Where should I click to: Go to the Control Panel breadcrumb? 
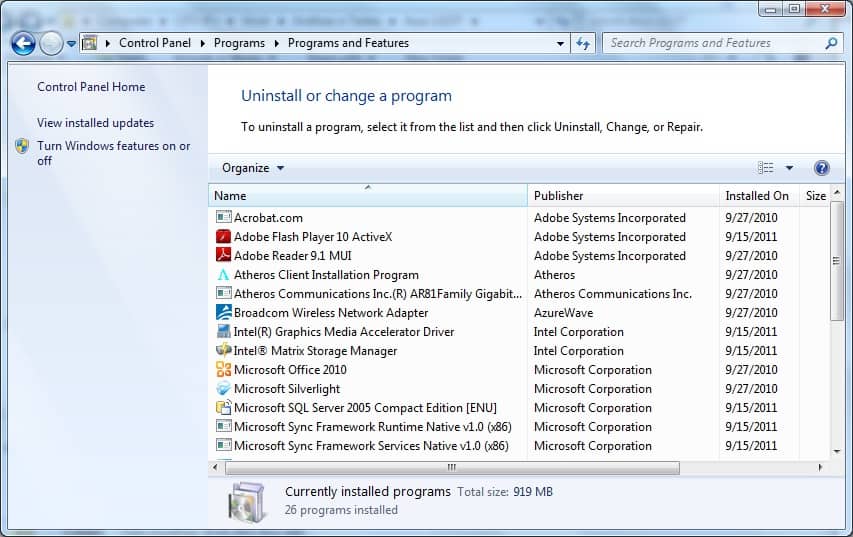pyautogui.click(x=152, y=43)
